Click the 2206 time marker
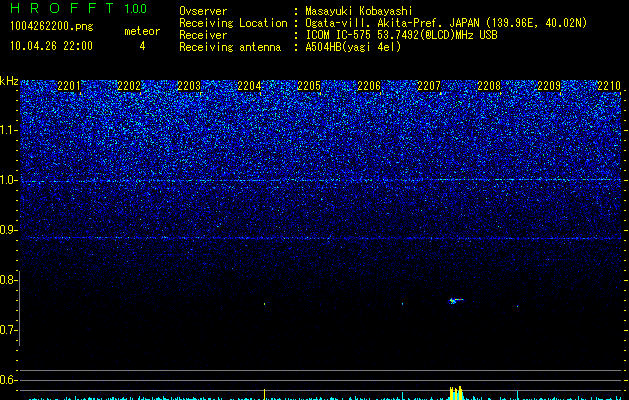 [369, 85]
